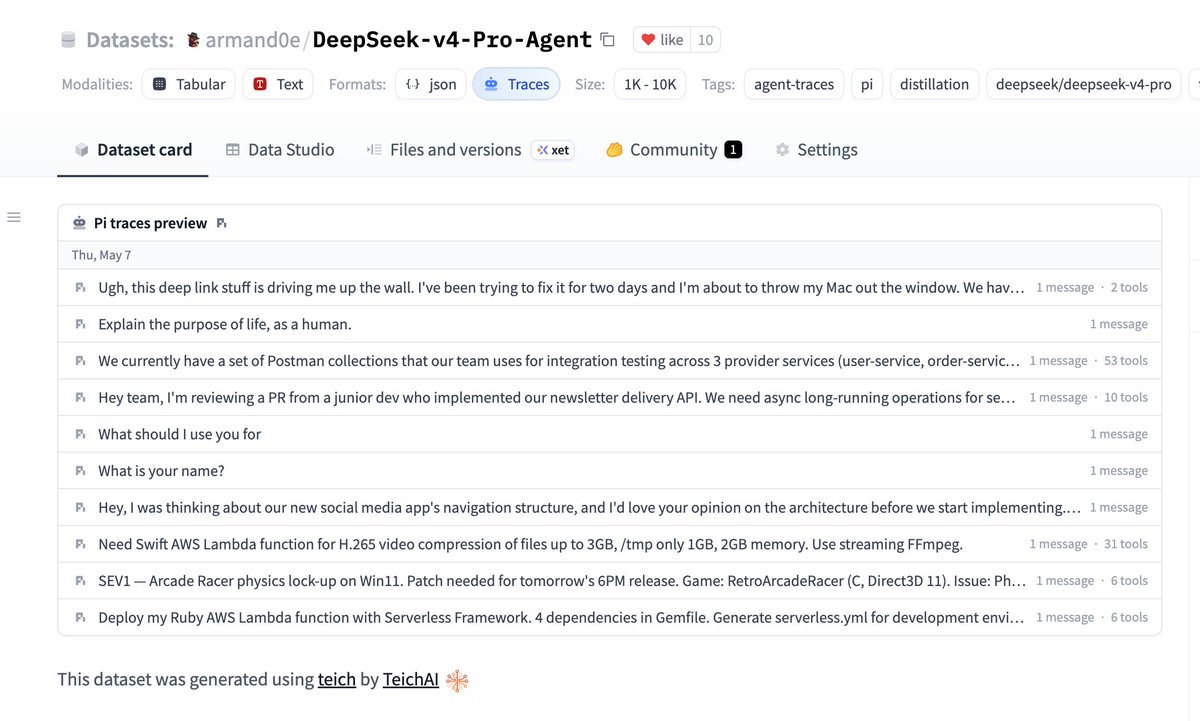This screenshot has height=721, width=1200.
Task: Click the 1K - 10K size tag
Action: 650,84
